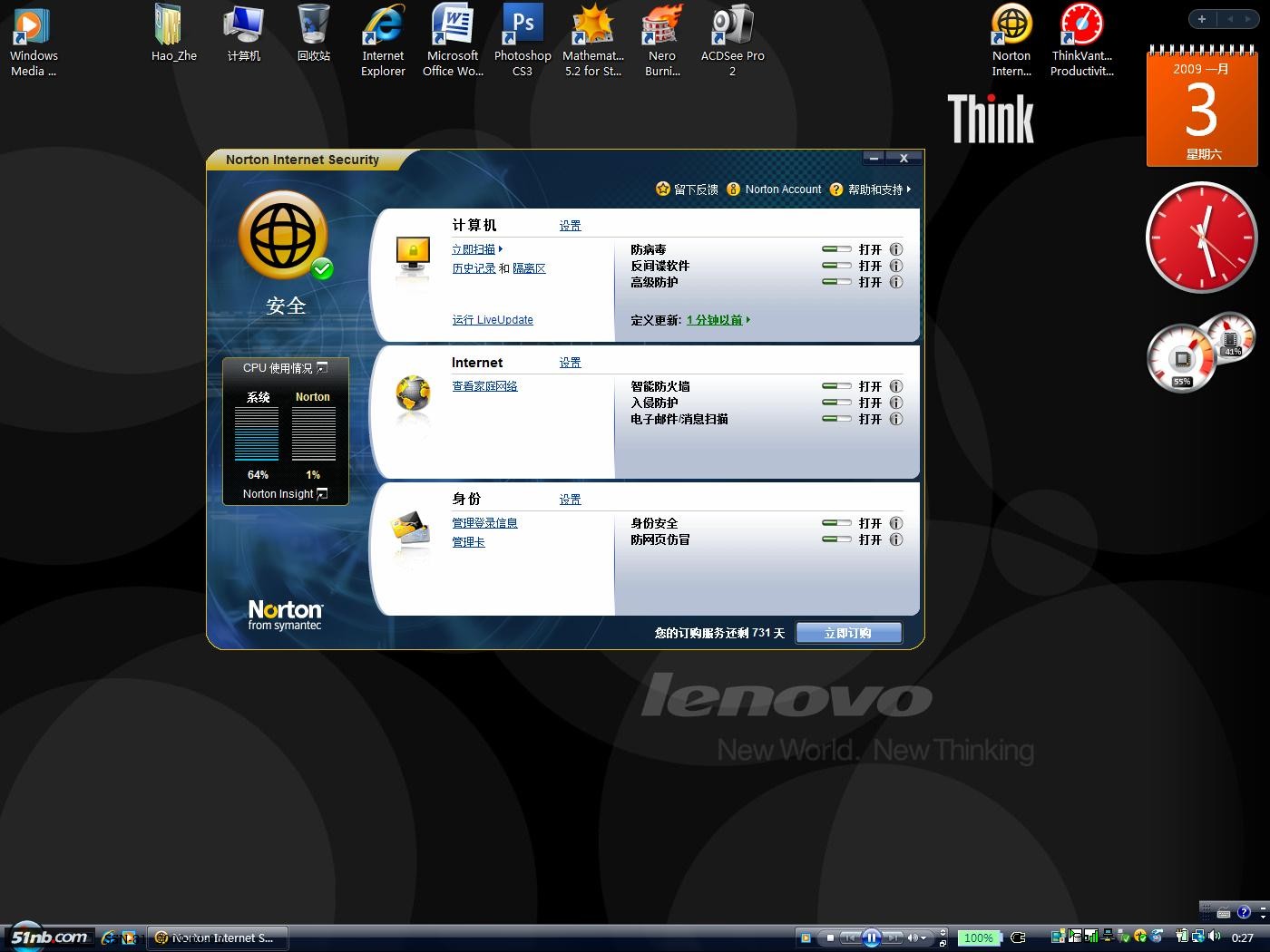Toggle 防病毒 protection switch
This screenshot has width=1270, height=952.
coord(836,249)
